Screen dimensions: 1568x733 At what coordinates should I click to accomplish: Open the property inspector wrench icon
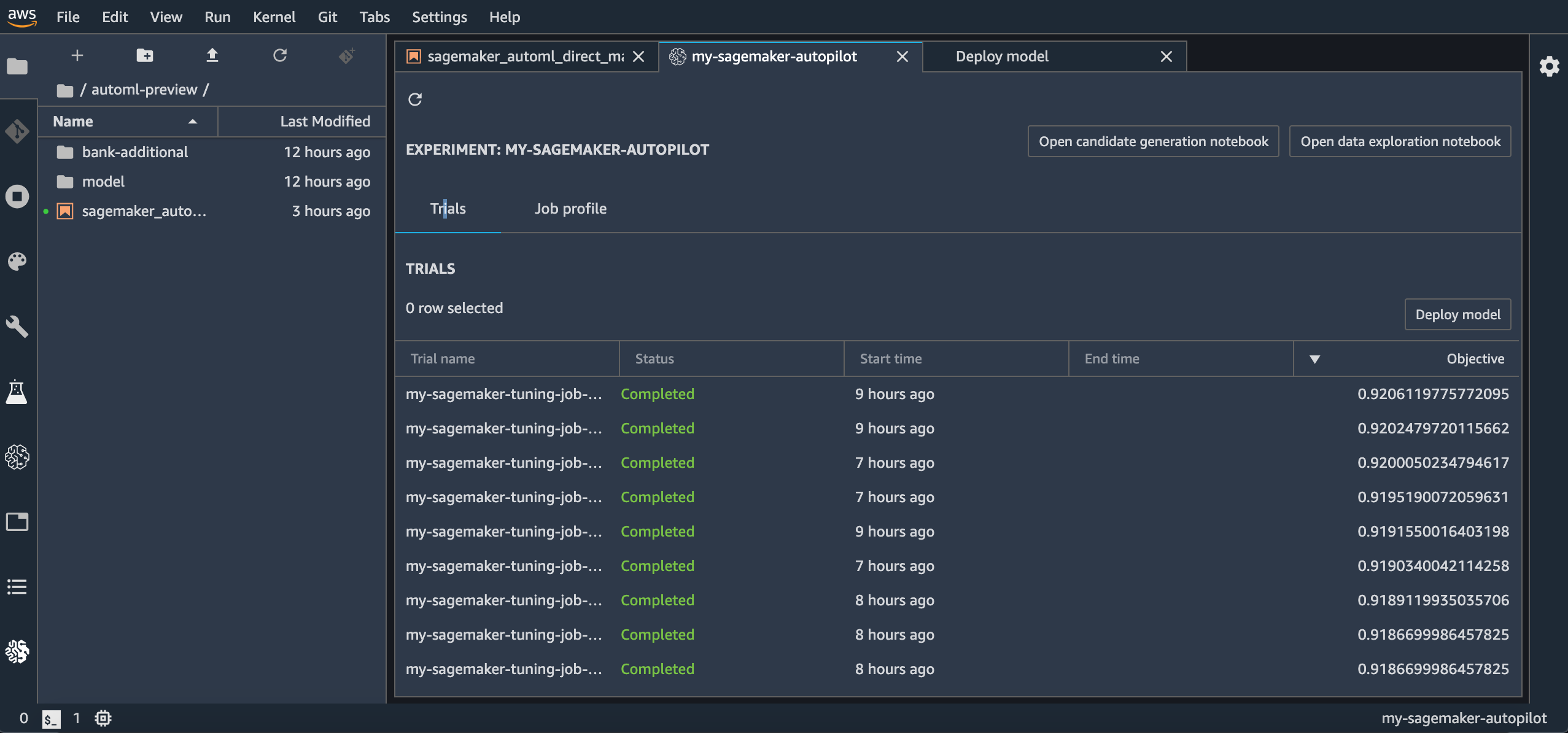pos(17,327)
